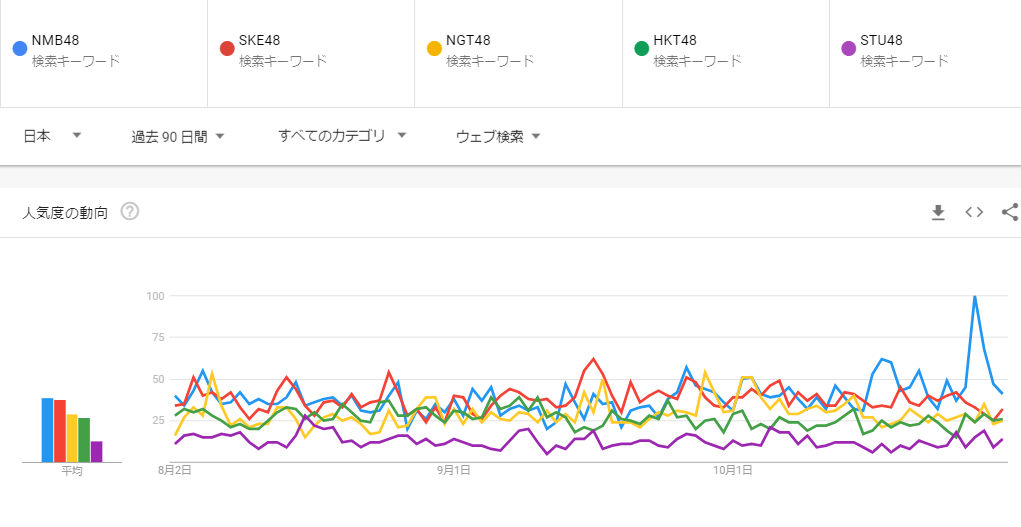This screenshot has width=1021, height=527.
Task: Click the red SKE48 color dot
Action: [226, 48]
